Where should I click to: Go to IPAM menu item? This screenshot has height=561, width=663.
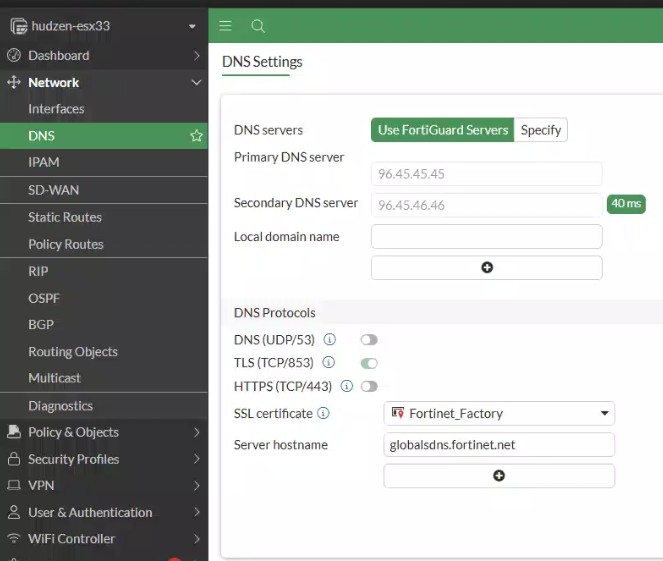pyautogui.click(x=104, y=162)
